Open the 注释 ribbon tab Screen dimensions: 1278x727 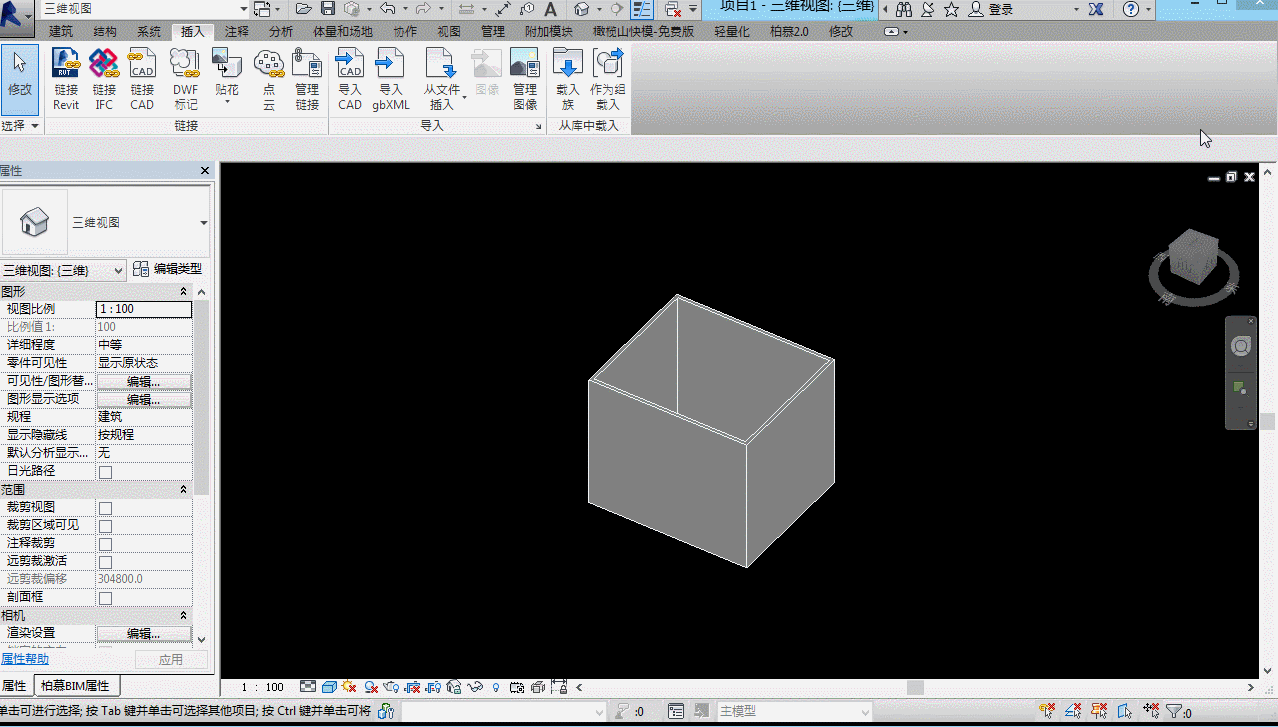click(x=237, y=32)
